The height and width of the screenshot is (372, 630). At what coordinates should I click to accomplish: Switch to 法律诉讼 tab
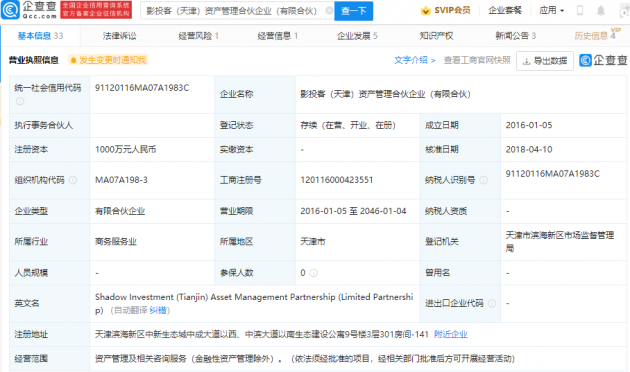(120, 36)
